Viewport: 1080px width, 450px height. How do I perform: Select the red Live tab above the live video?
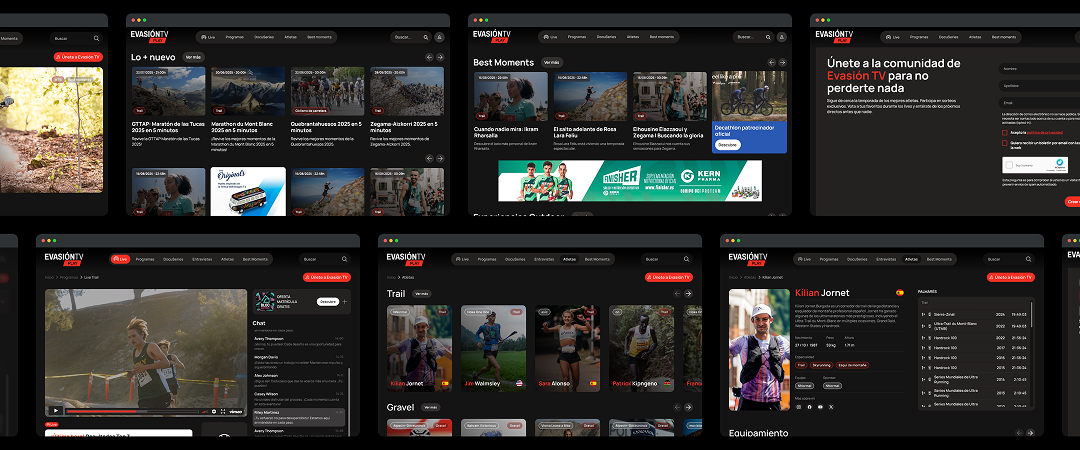(x=120, y=259)
